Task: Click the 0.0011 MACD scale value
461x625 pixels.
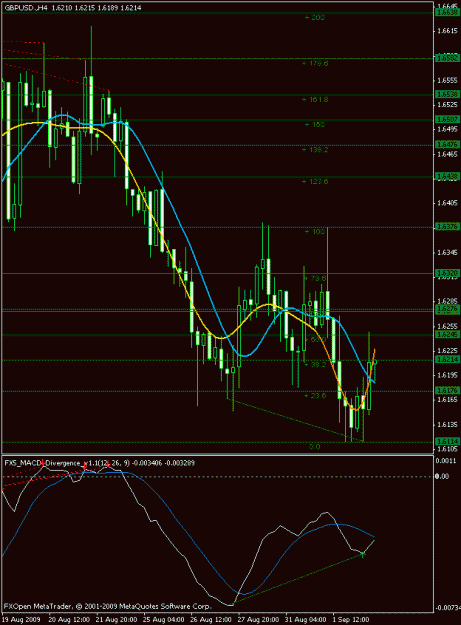Action: (445, 460)
